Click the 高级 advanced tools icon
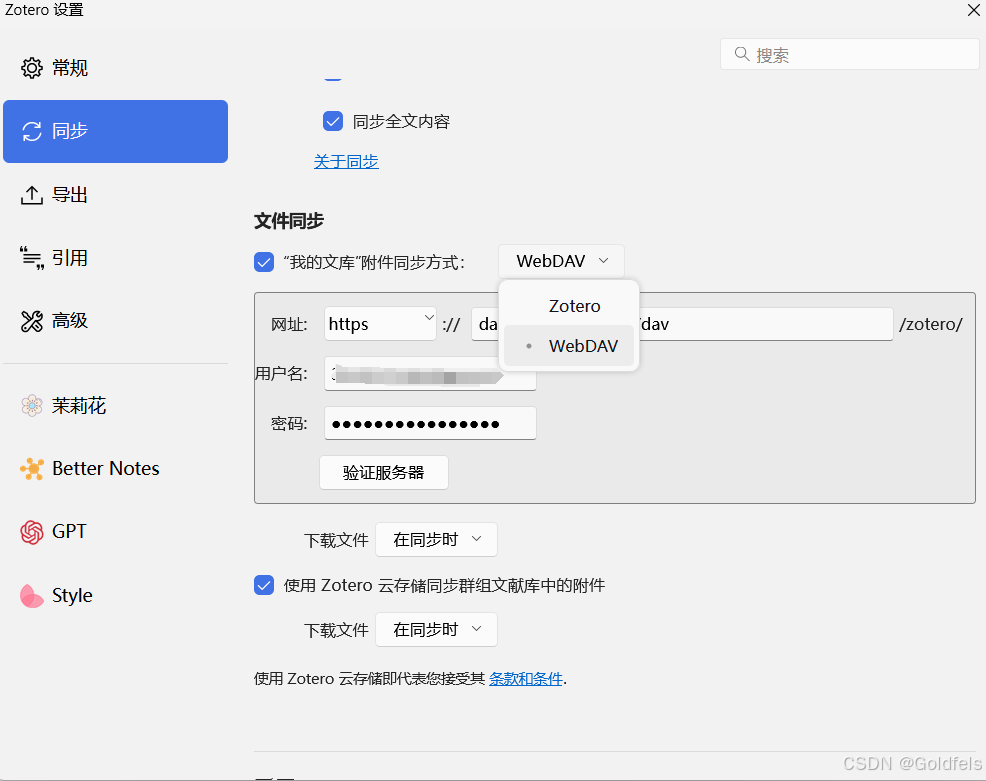The width and height of the screenshot is (986, 781). (x=32, y=321)
